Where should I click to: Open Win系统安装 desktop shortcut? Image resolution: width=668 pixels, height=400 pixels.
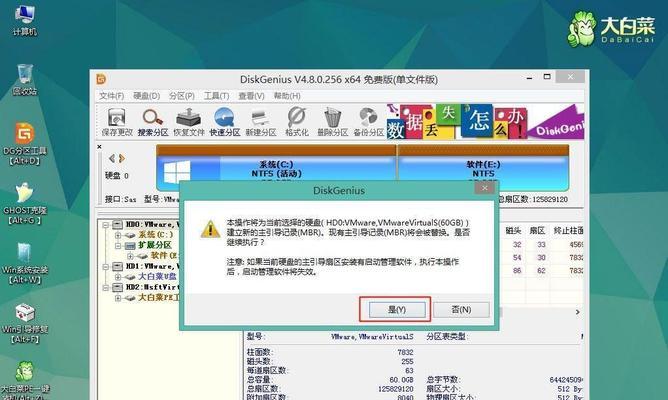(25, 263)
